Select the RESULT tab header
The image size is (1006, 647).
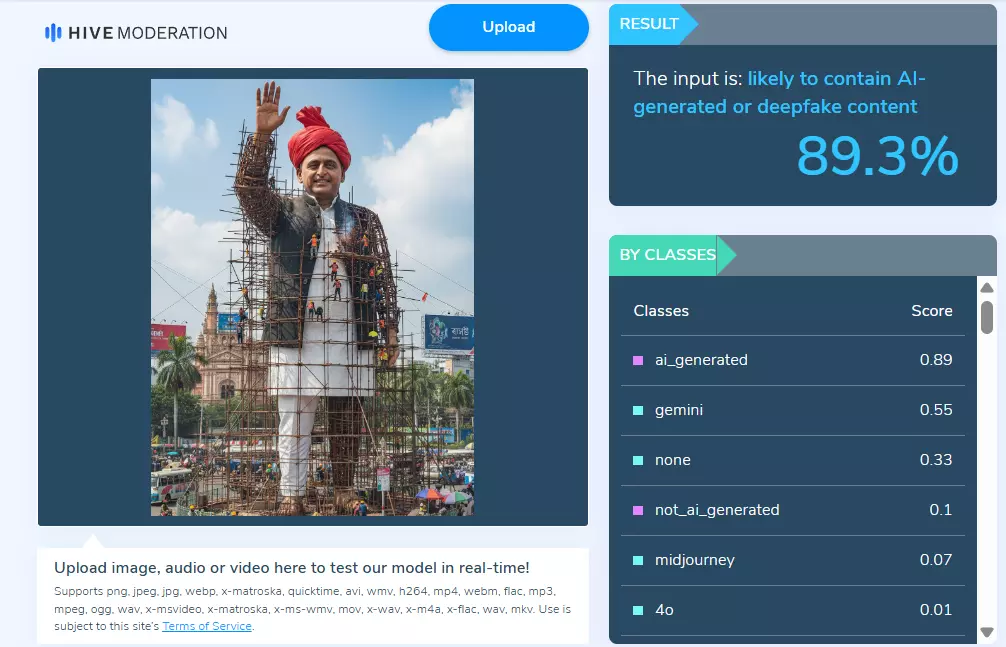point(649,24)
